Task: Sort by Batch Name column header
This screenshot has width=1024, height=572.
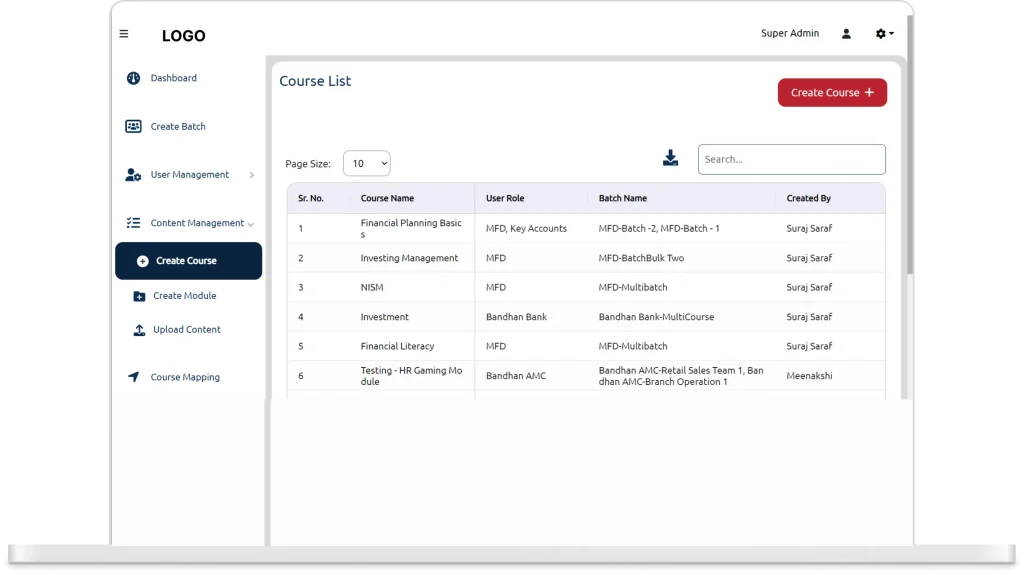Action: pos(622,199)
